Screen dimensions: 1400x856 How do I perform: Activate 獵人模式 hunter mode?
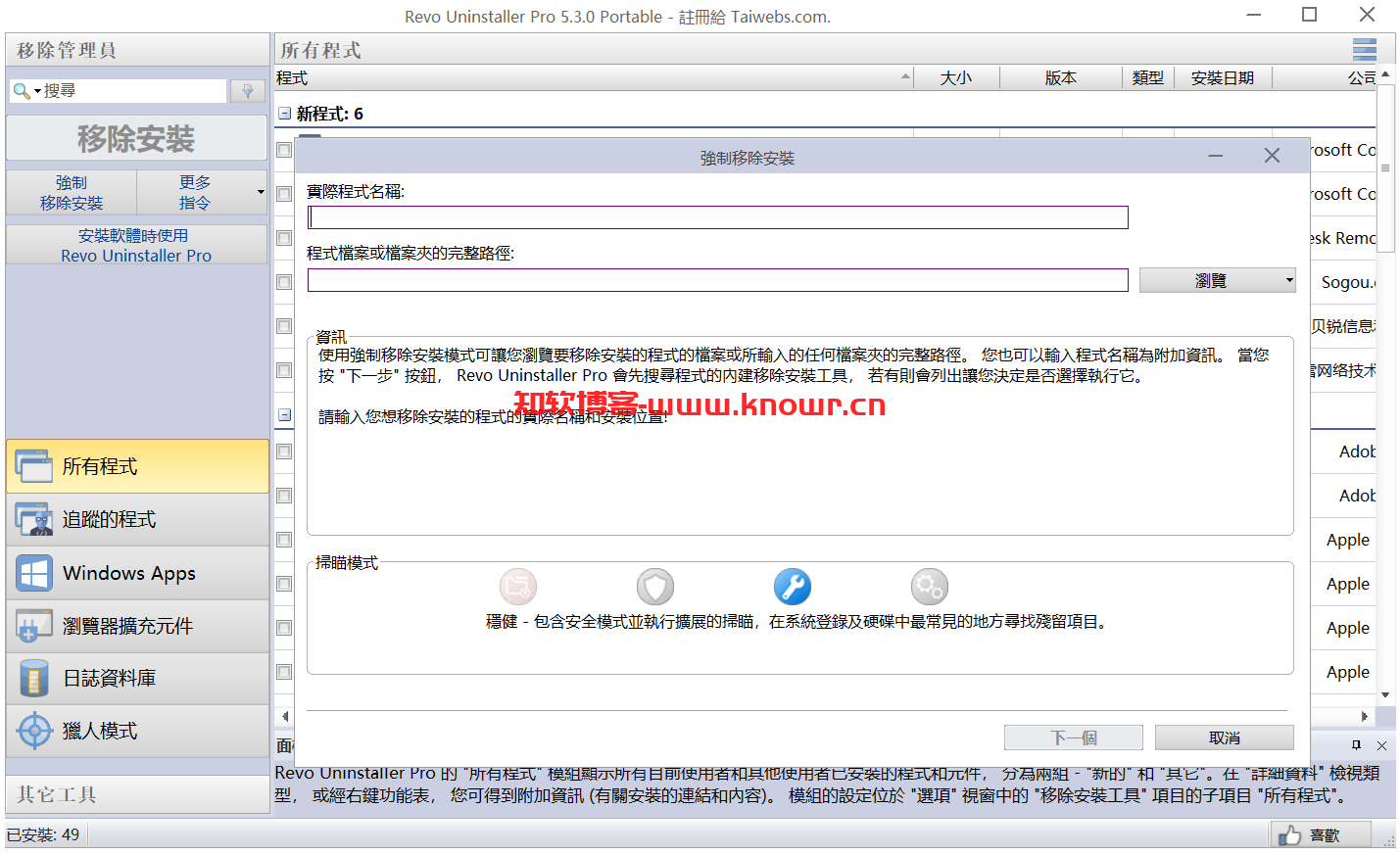pyautogui.click(x=137, y=731)
